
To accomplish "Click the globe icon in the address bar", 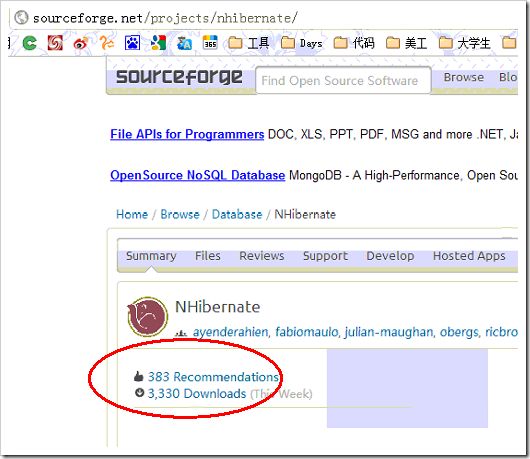I will click(x=21, y=18).
